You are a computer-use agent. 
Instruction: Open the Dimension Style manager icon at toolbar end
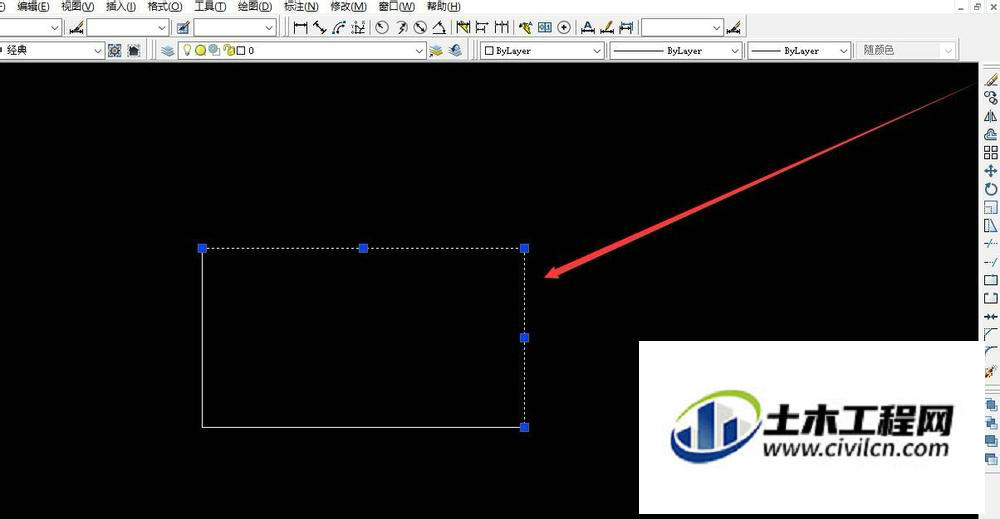(x=735, y=27)
